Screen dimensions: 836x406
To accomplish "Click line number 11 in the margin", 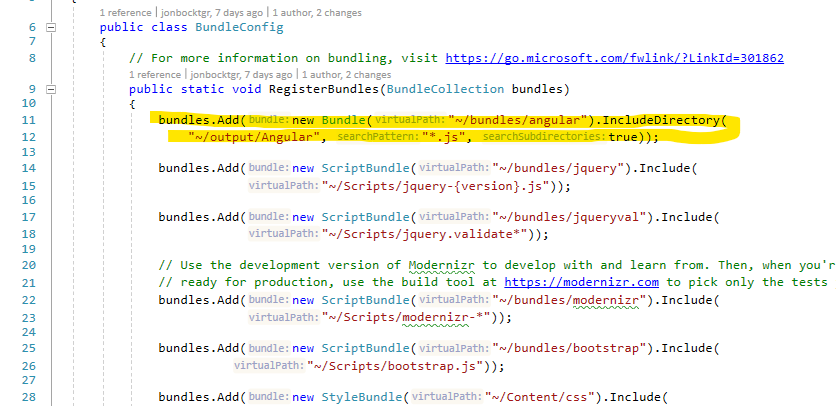I will pos(29,121).
